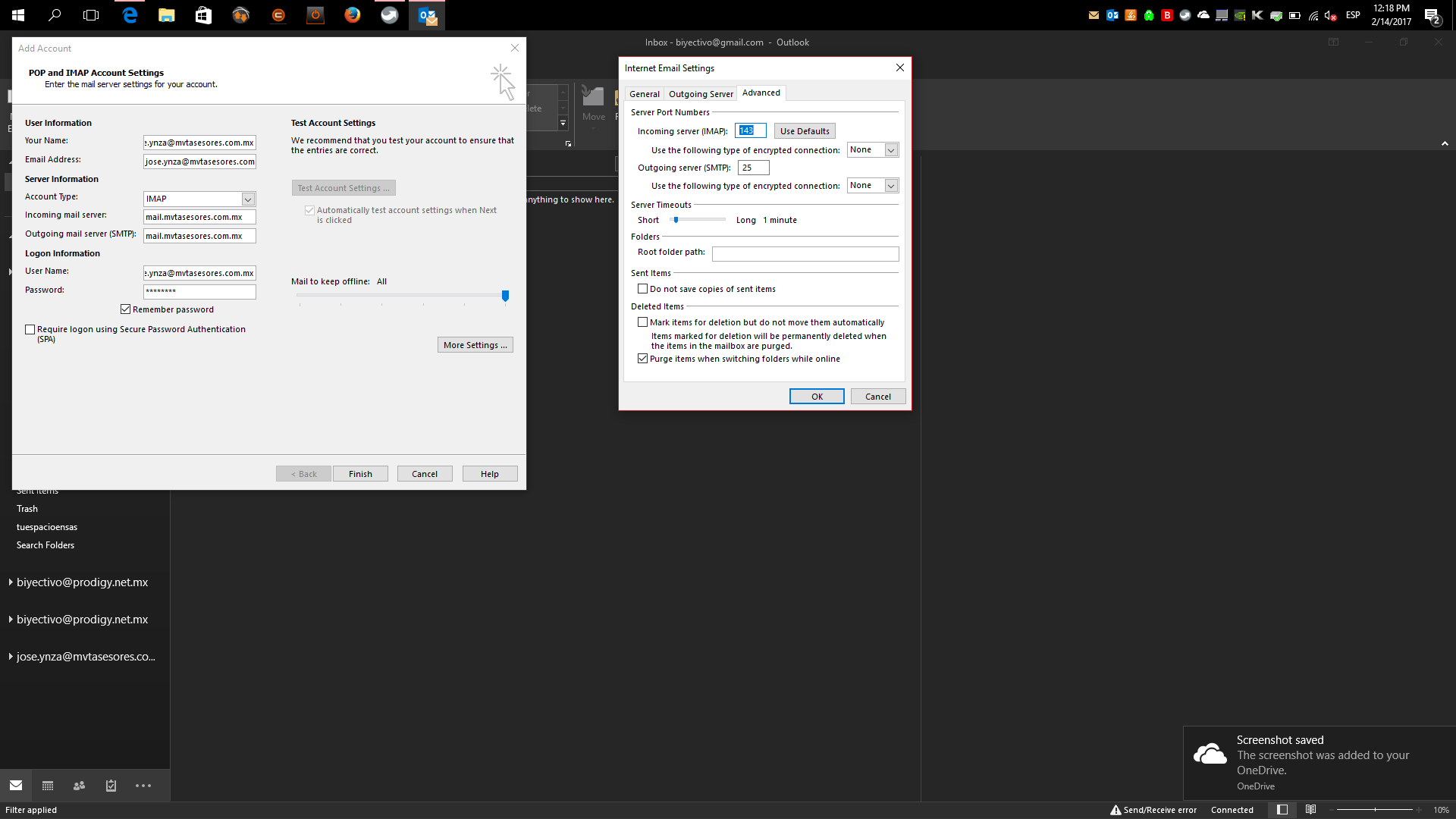
Task: Open taskbar search magnifier
Action: pos(55,15)
